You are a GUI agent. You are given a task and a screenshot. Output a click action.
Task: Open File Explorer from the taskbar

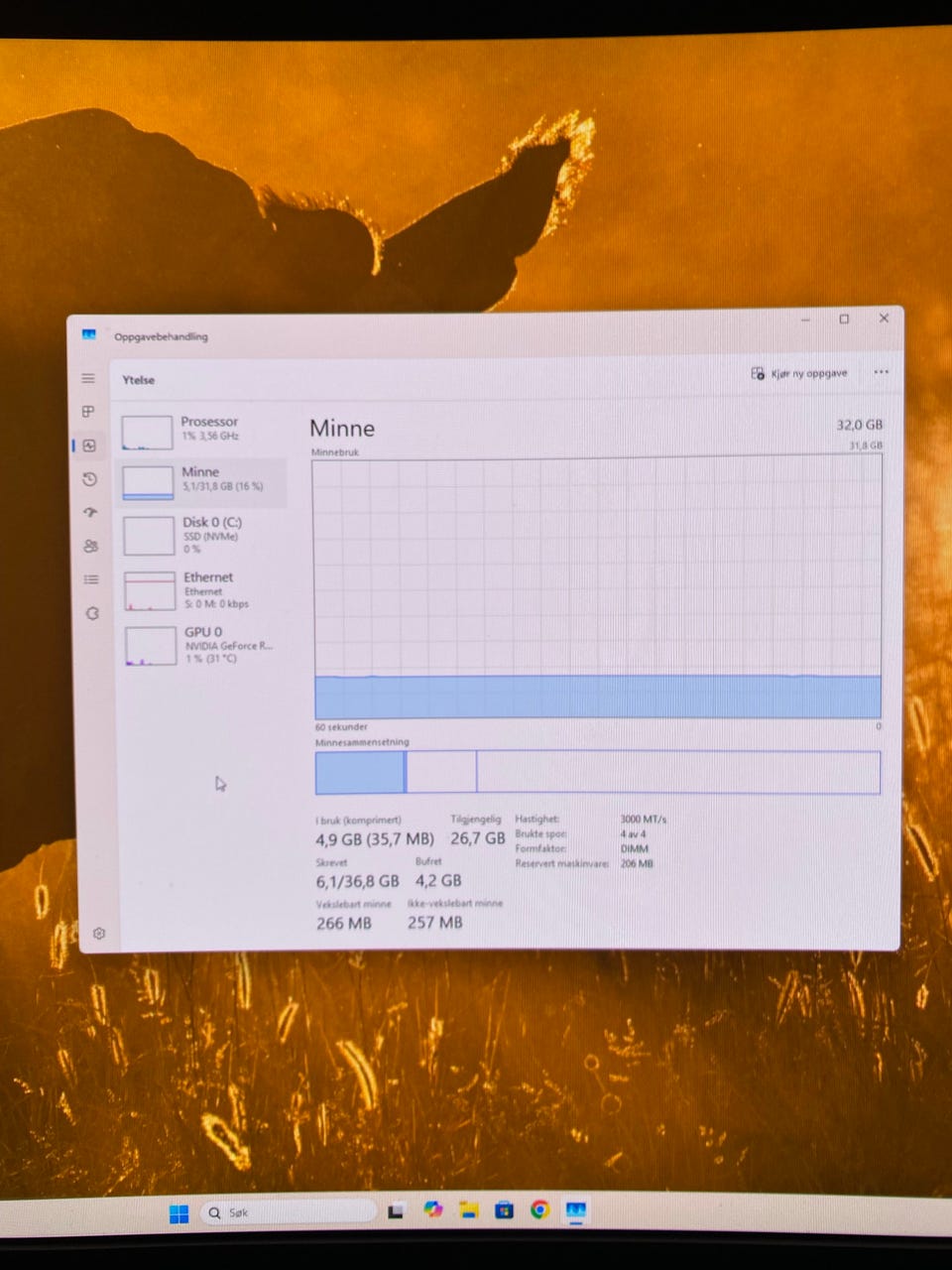(468, 1210)
